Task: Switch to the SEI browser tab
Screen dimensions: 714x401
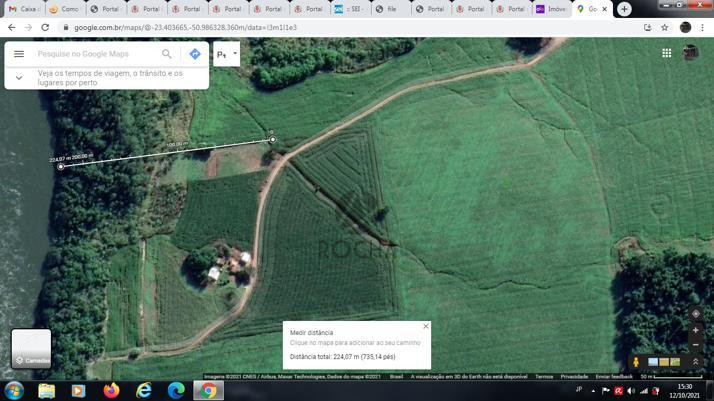Action: [350, 9]
